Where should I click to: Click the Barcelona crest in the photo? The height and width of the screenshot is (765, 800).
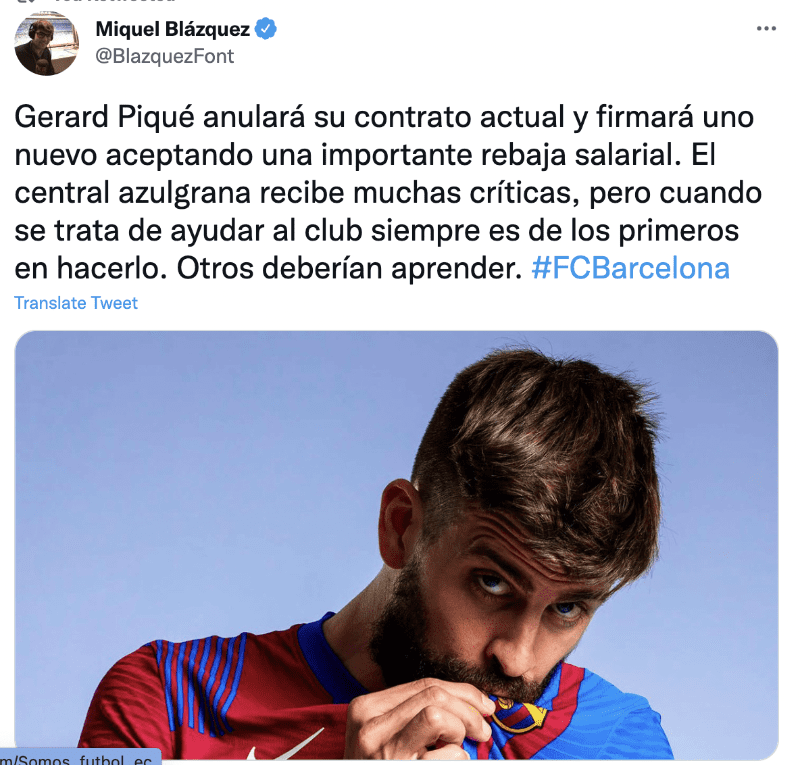pyautogui.click(x=517, y=713)
